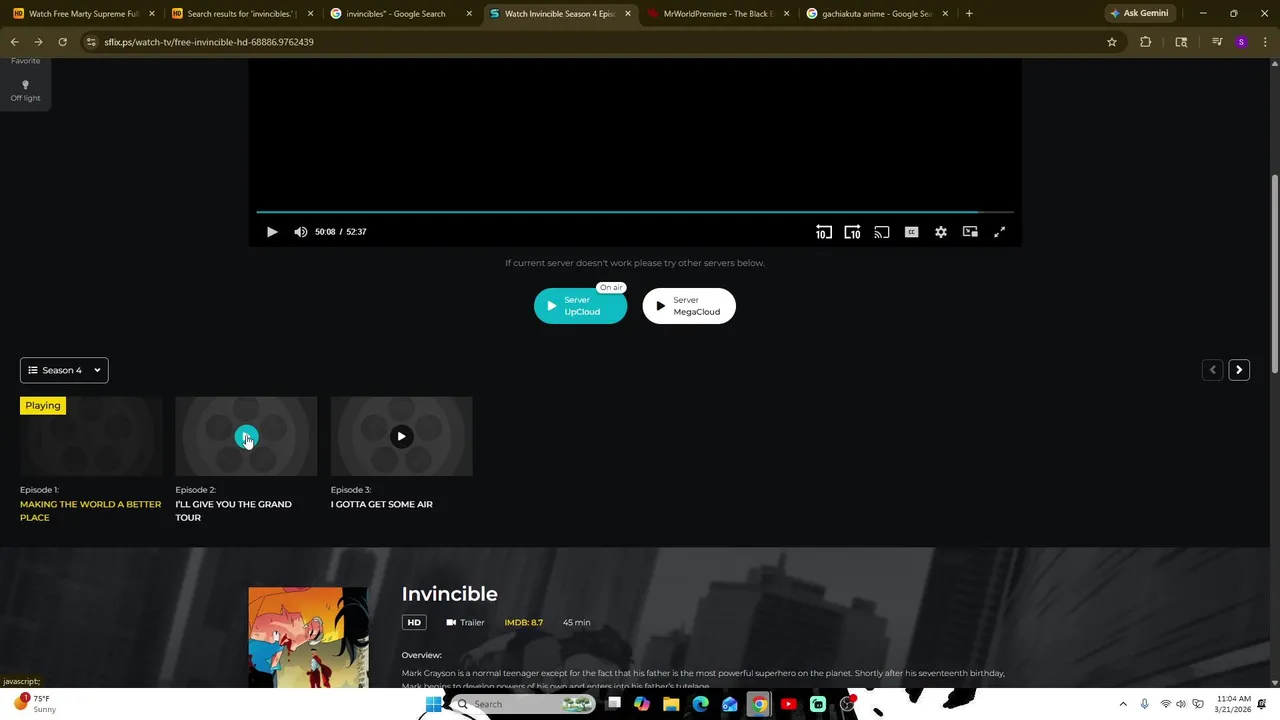
Task: Open Chrome extensions menu
Action: tap(1146, 42)
